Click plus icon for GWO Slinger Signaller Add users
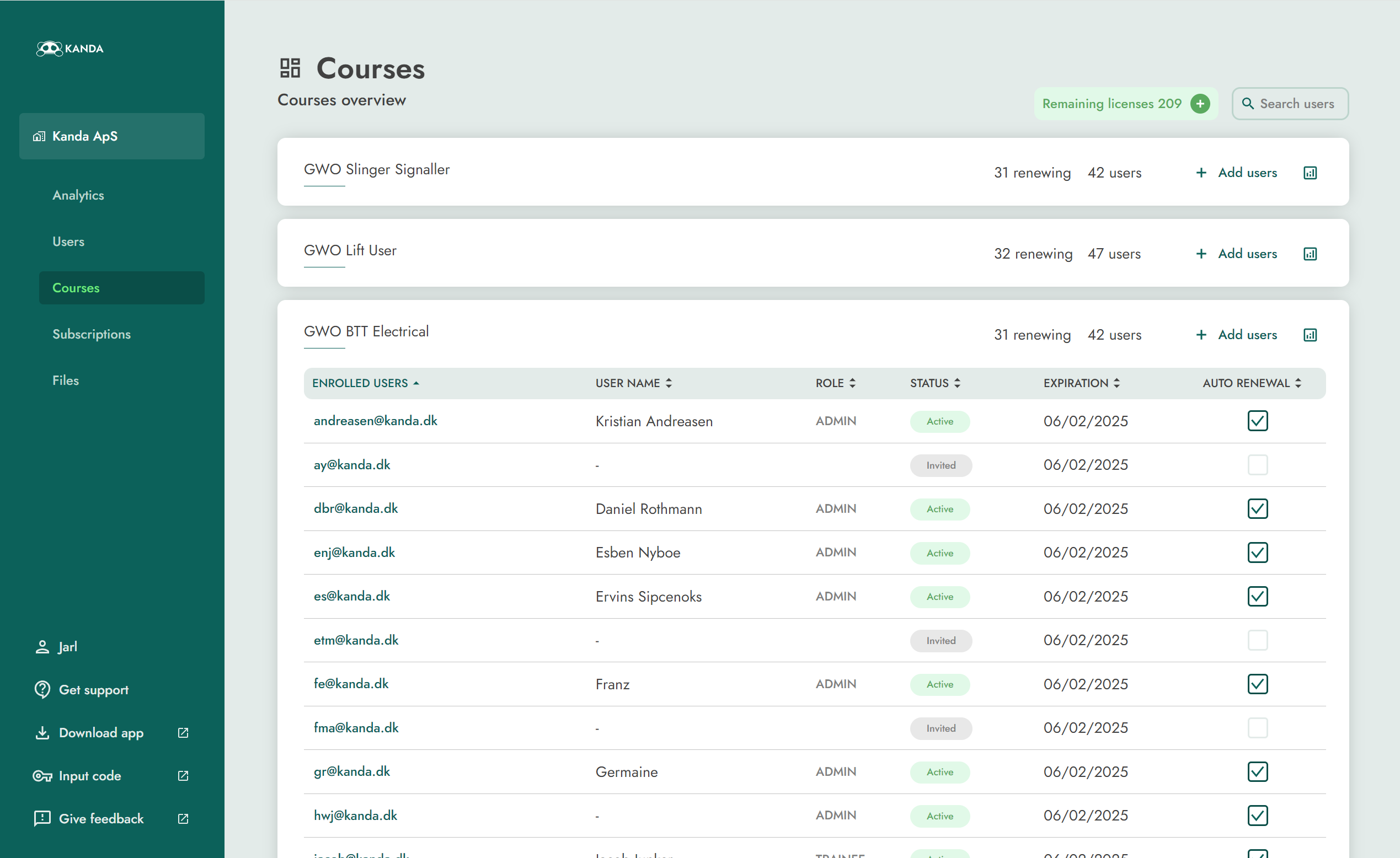 pos(1200,173)
